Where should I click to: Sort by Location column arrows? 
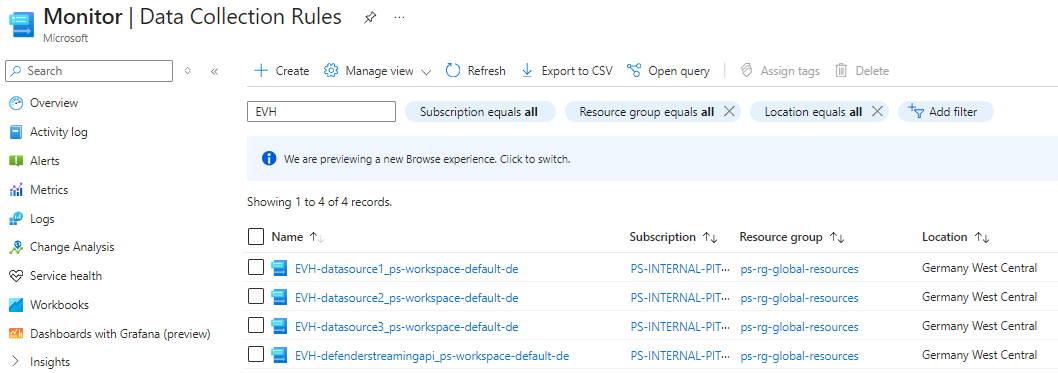(982, 237)
